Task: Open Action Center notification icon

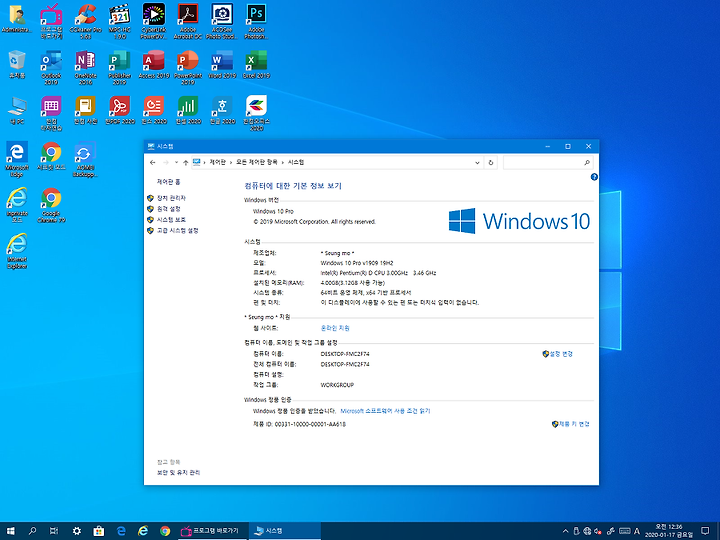Action: pos(705,531)
